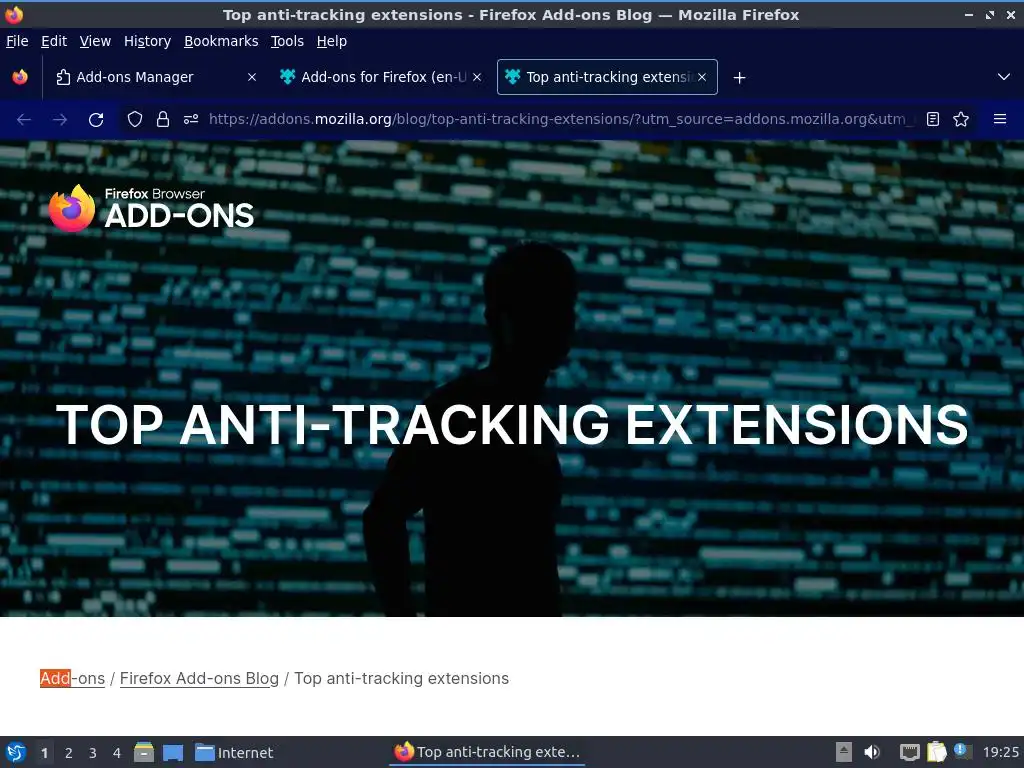Click the Firefox View pinned icon
The image size is (1024, 768).
(20, 77)
